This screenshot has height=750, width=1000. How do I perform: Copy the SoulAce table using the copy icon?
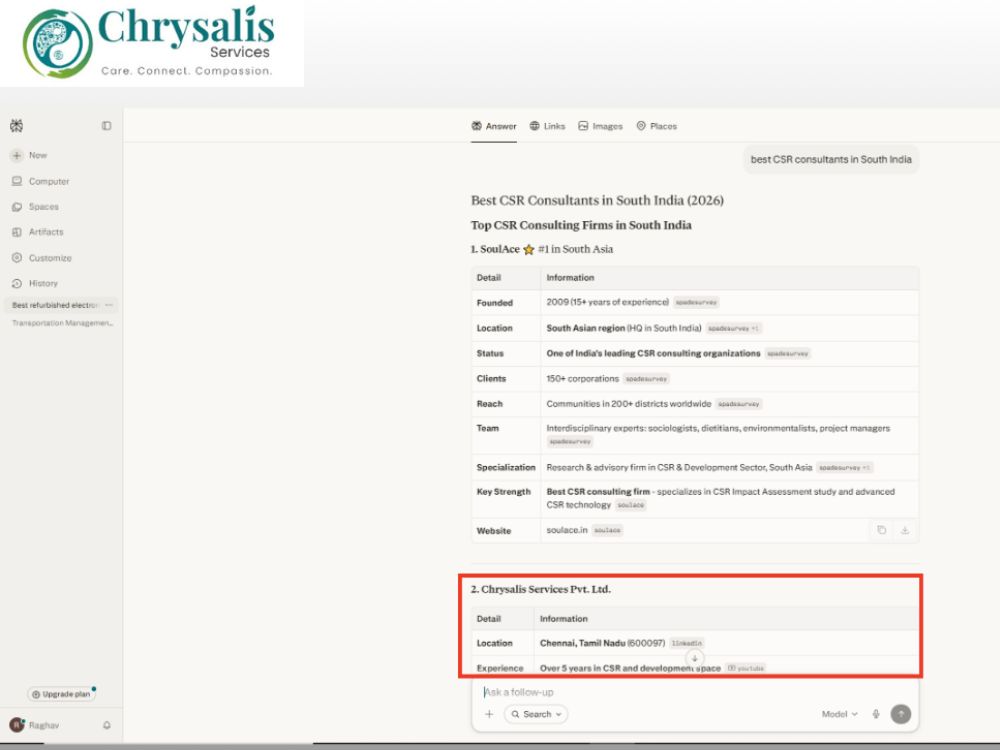point(881,530)
